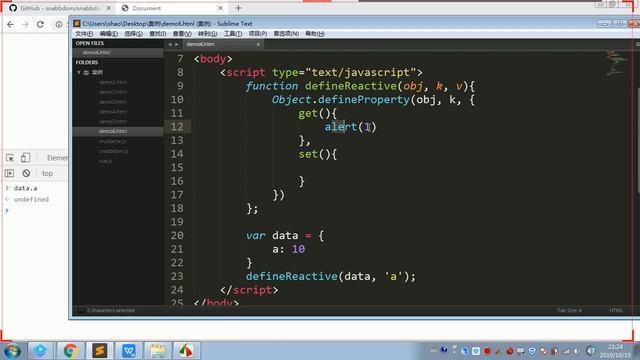Toggle the side bar from the status bar icon
640x360 pixels.
(x=81, y=311)
